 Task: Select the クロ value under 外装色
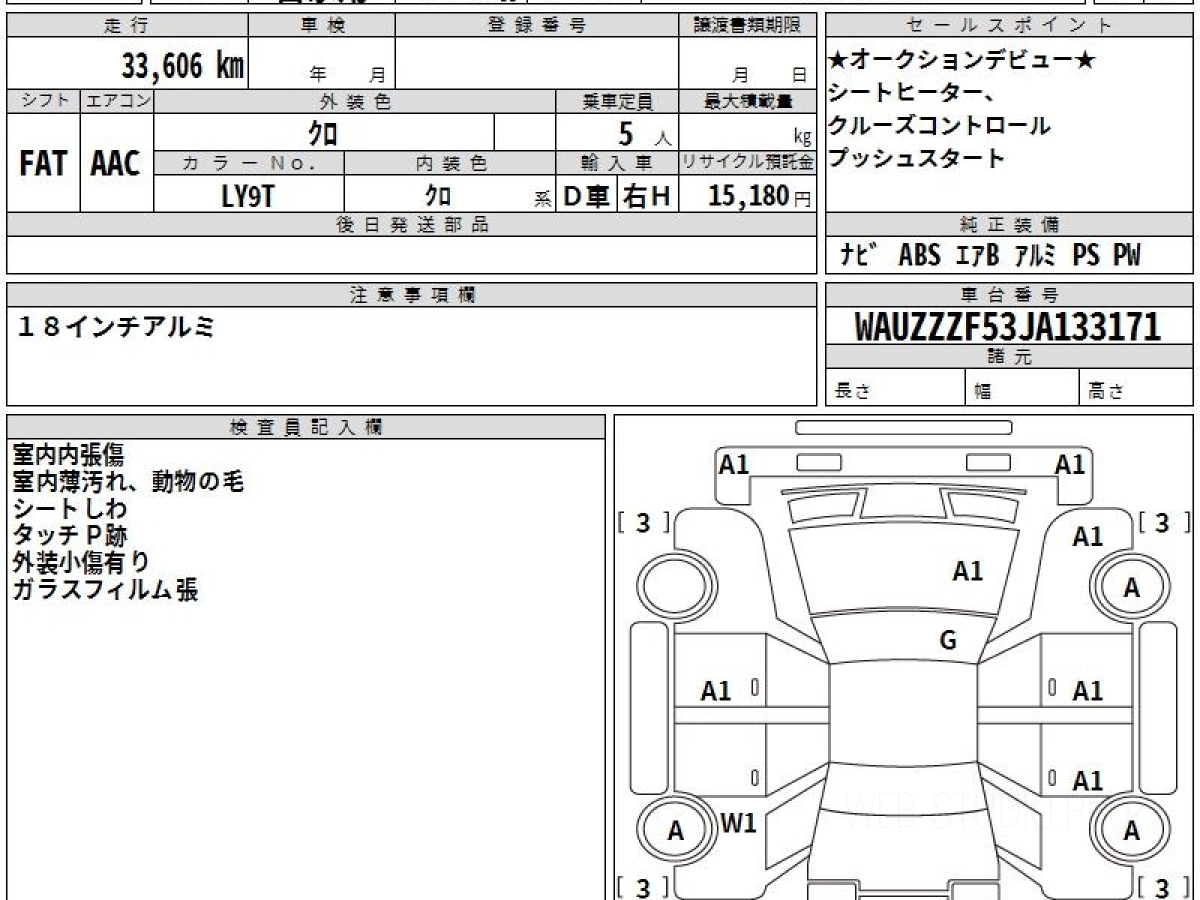coord(322,133)
